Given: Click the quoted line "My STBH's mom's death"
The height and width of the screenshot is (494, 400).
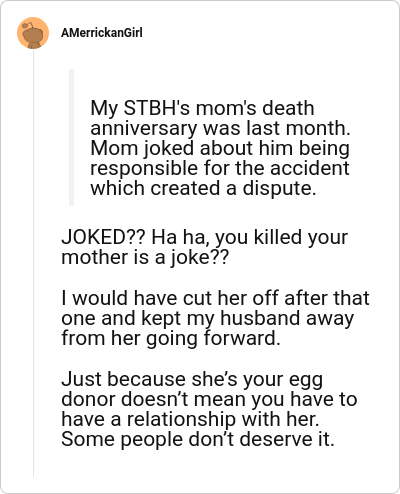Looking at the screenshot, I should click(202, 108).
